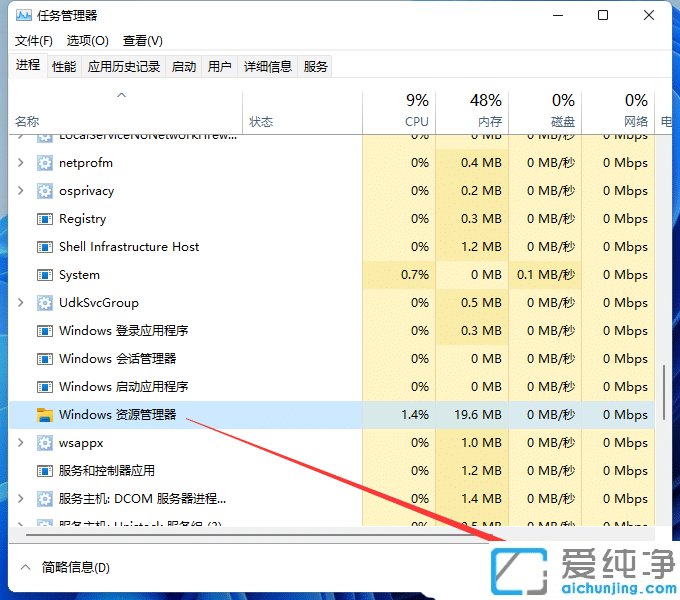Sort by the 状态 column header
Image resolution: width=680 pixels, height=600 pixels.
click(x=302, y=112)
